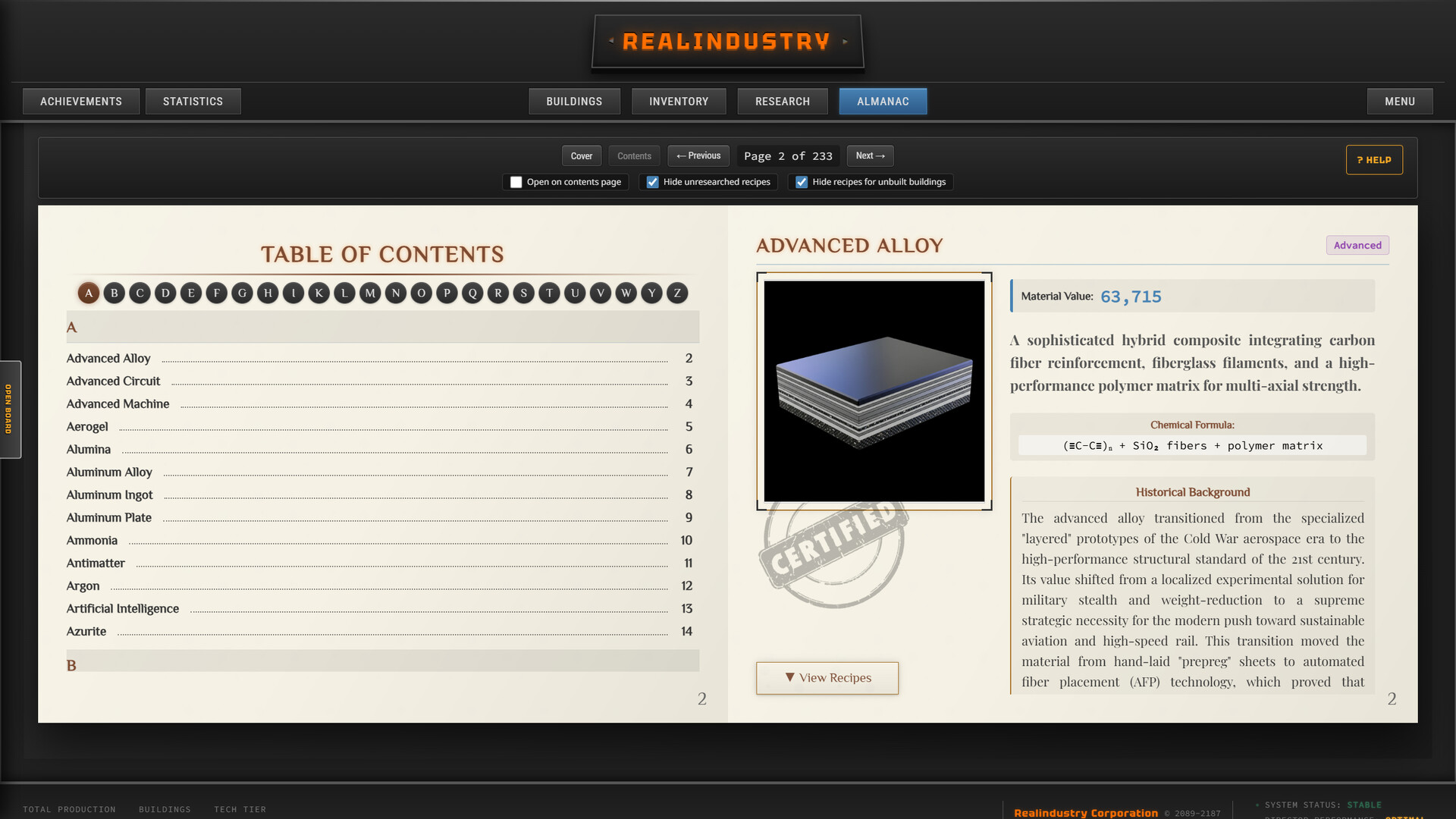Jump to letter L in contents
This screenshot has width=1456, height=819.
click(345, 293)
